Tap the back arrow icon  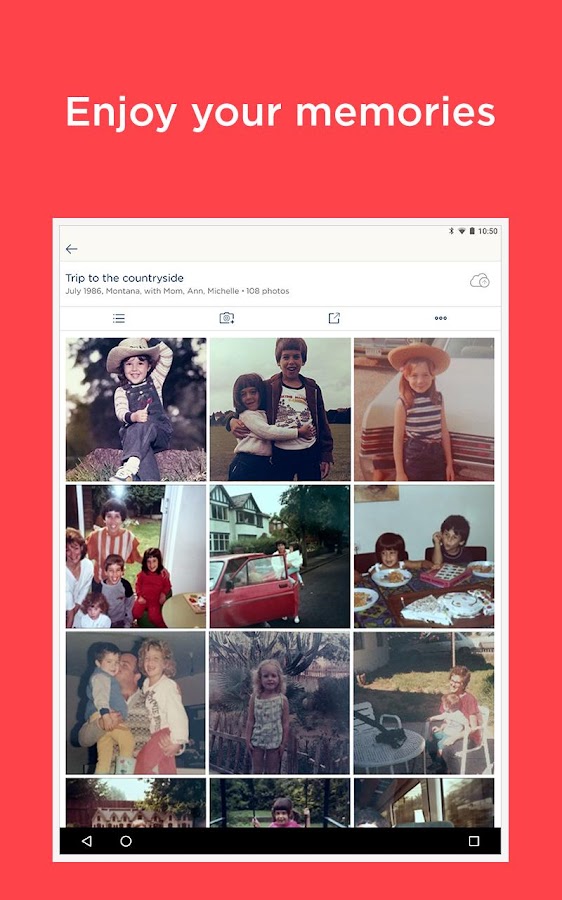pyautogui.click(x=71, y=249)
